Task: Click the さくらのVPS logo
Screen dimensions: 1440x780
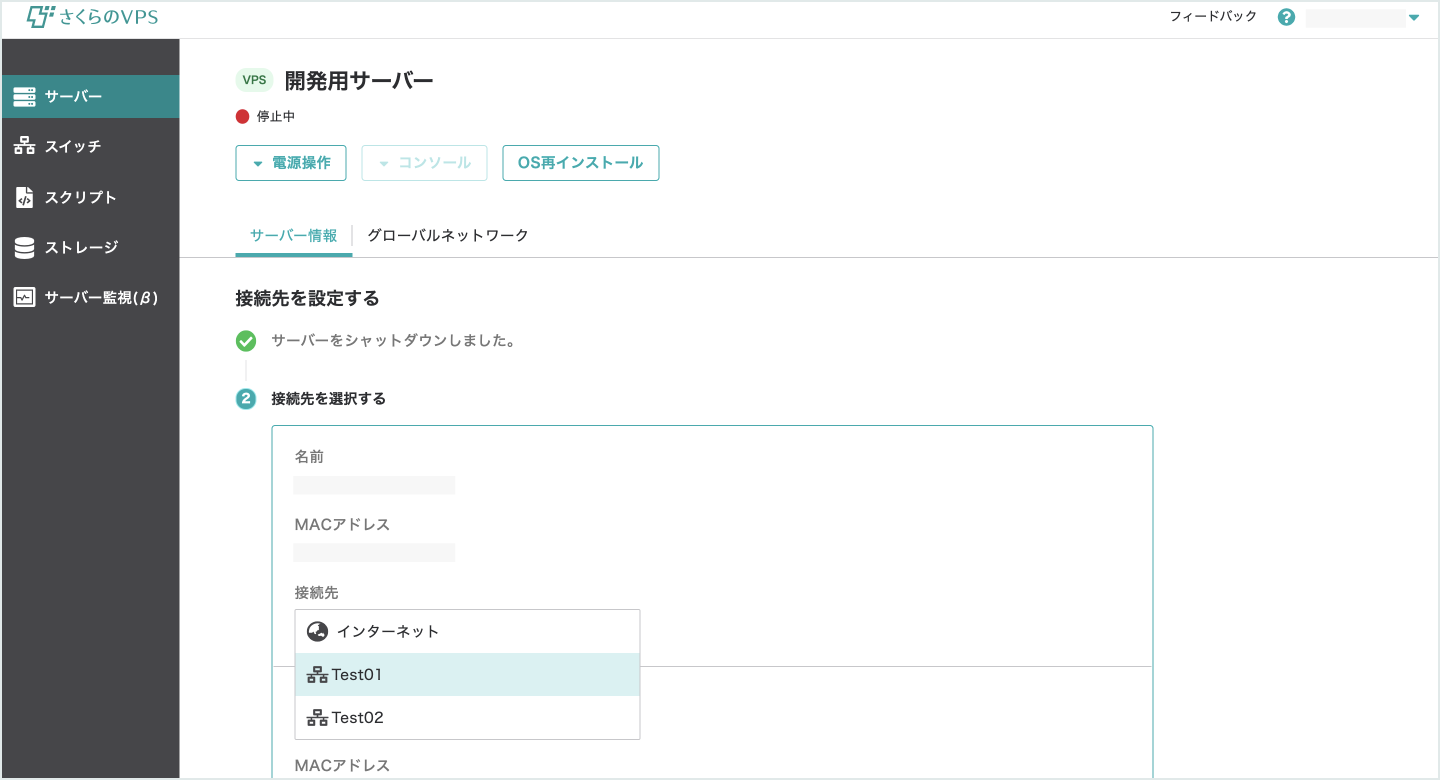Action: (x=91, y=16)
